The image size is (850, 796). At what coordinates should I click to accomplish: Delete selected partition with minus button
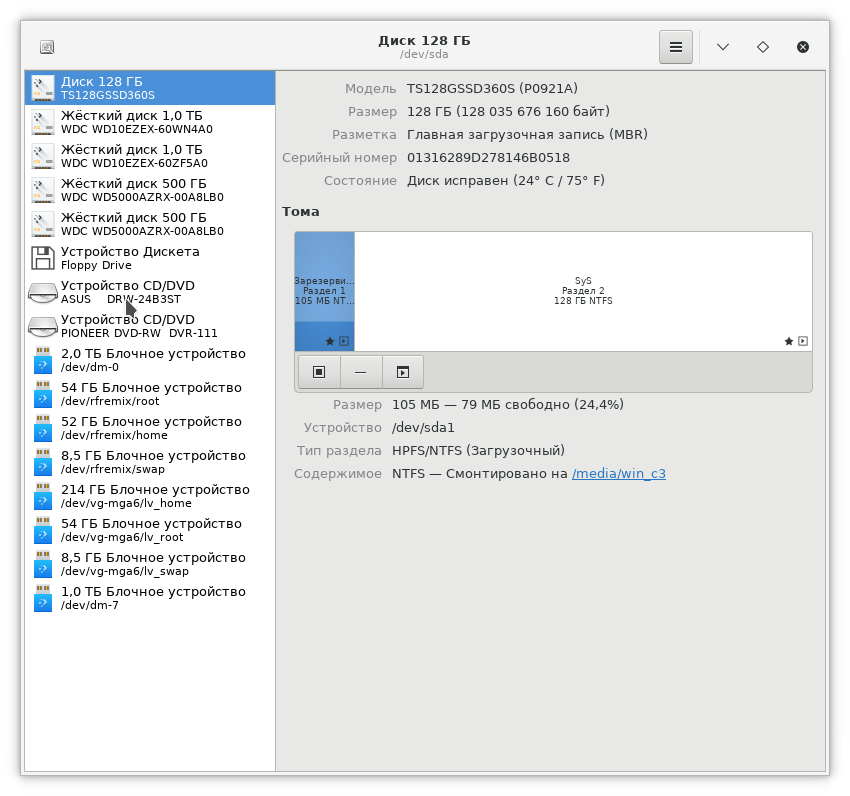[x=360, y=372]
